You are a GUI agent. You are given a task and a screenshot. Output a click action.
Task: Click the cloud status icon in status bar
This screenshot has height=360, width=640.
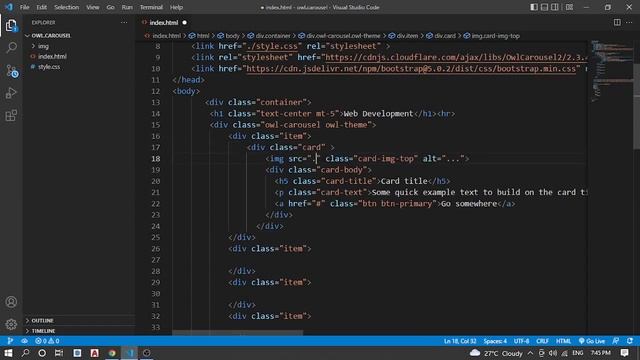(24, 341)
